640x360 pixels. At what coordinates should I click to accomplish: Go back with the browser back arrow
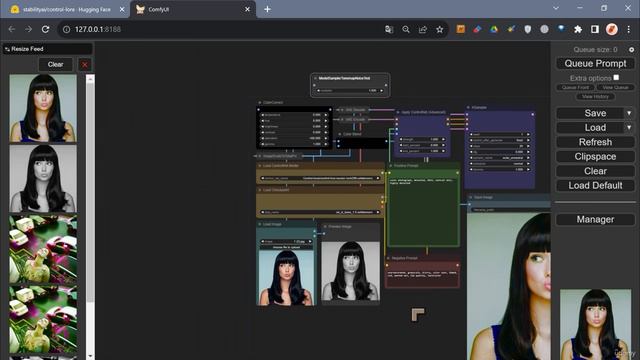[x=11, y=29]
